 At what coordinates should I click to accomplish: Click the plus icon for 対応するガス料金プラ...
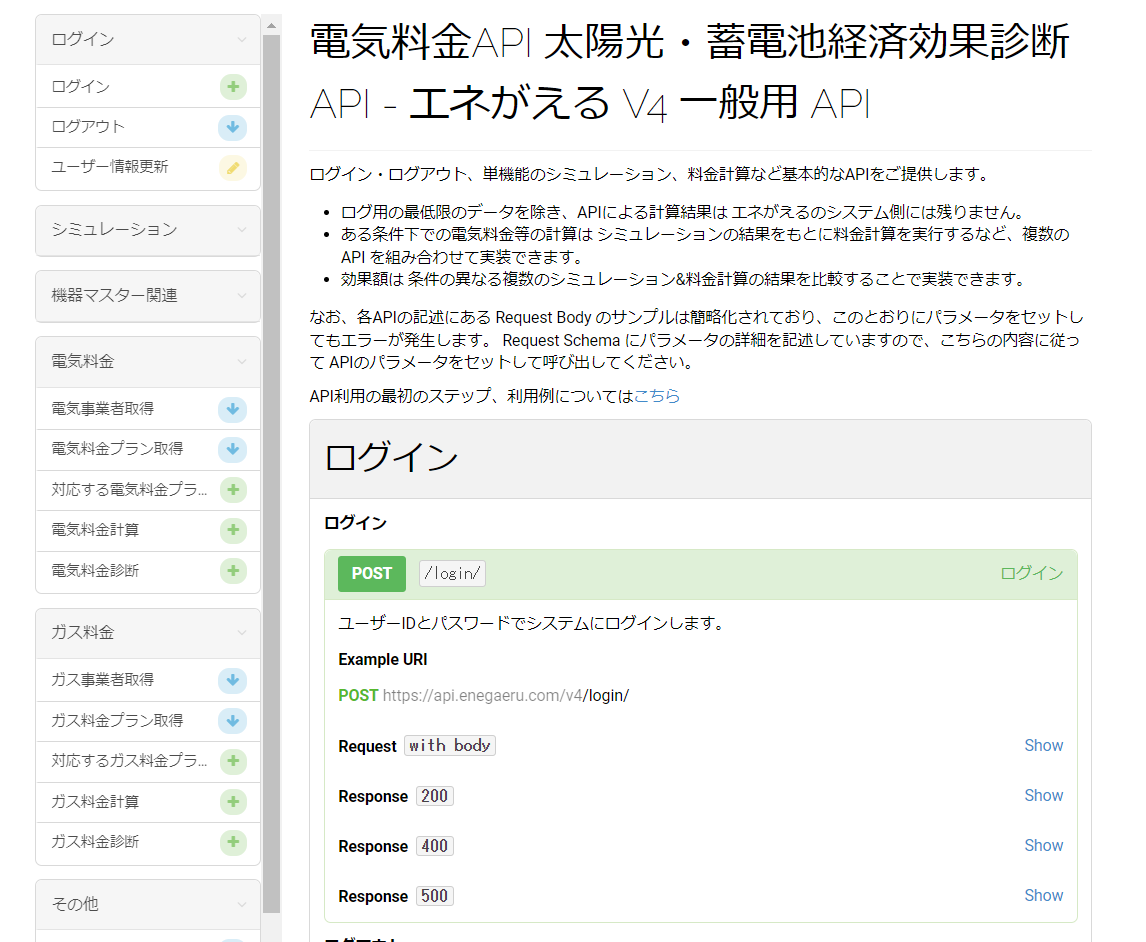pyautogui.click(x=233, y=761)
